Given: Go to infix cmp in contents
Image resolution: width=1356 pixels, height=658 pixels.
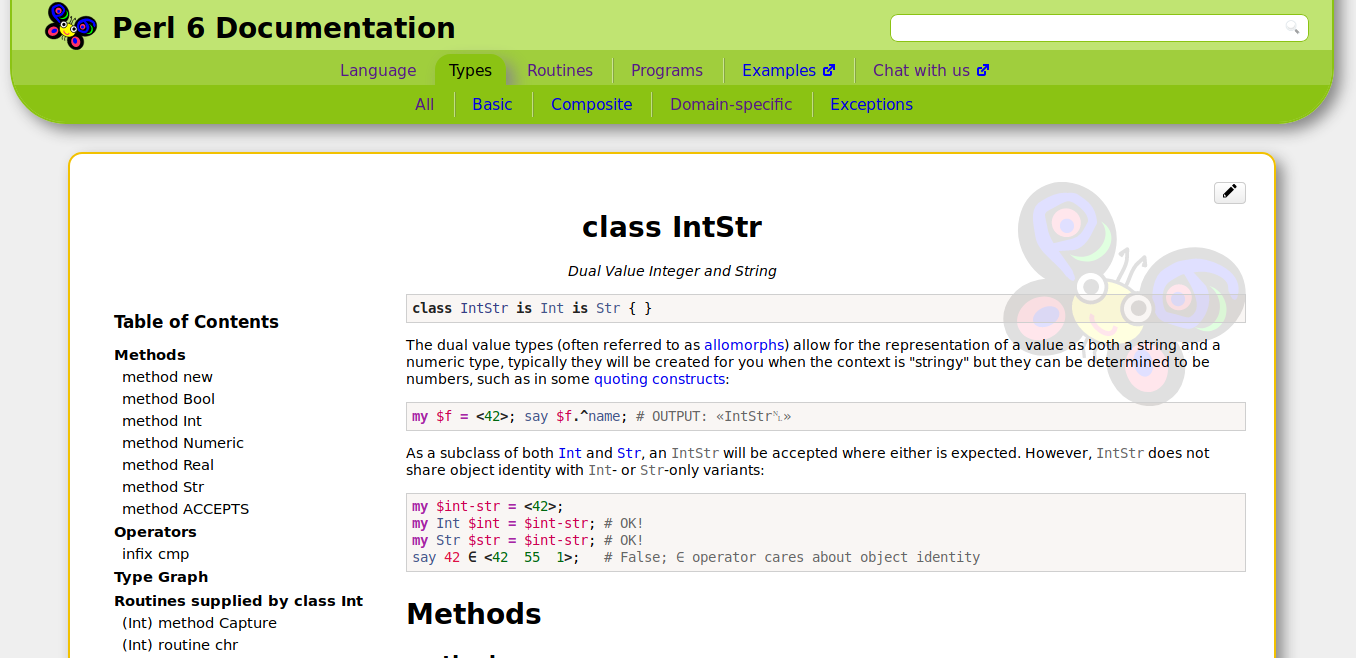Looking at the screenshot, I should point(155,554).
